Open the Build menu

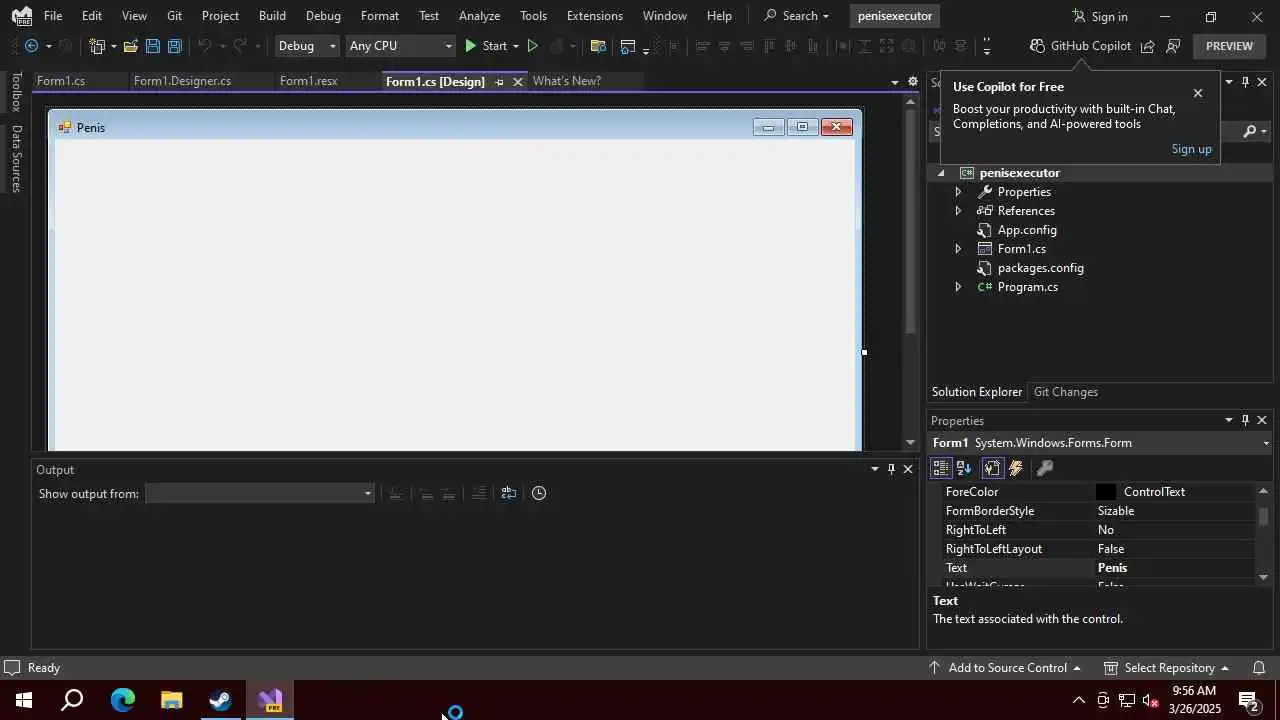(x=272, y=16)
